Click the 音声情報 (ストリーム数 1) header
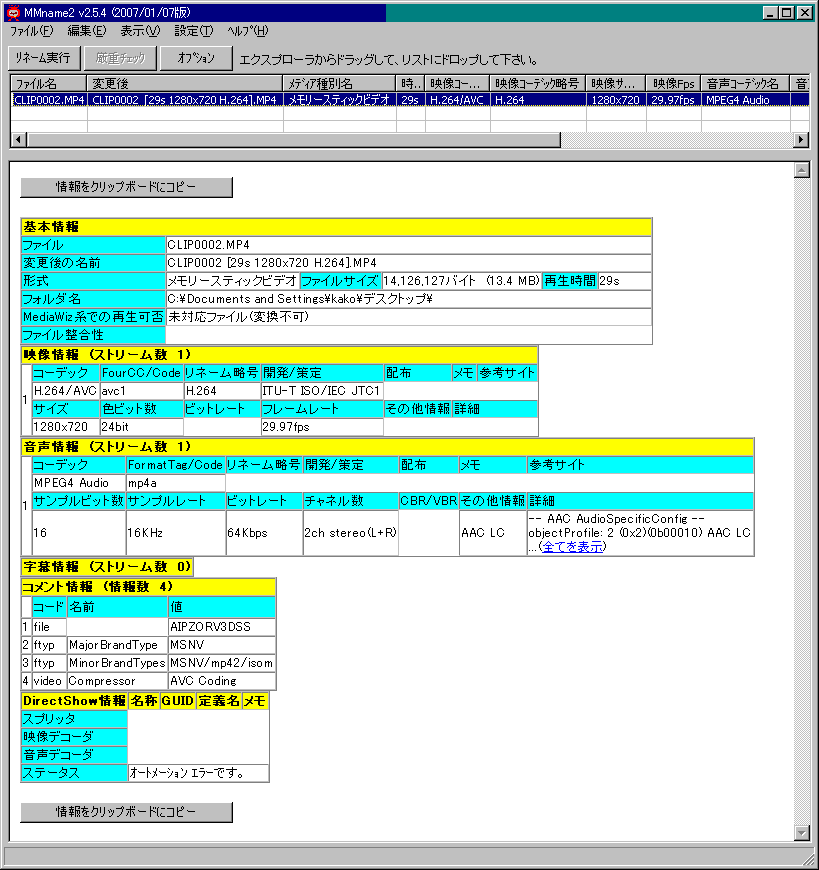The height and width of the screenshot is (870, 819). pyautogui.click(x=387, y=447)
